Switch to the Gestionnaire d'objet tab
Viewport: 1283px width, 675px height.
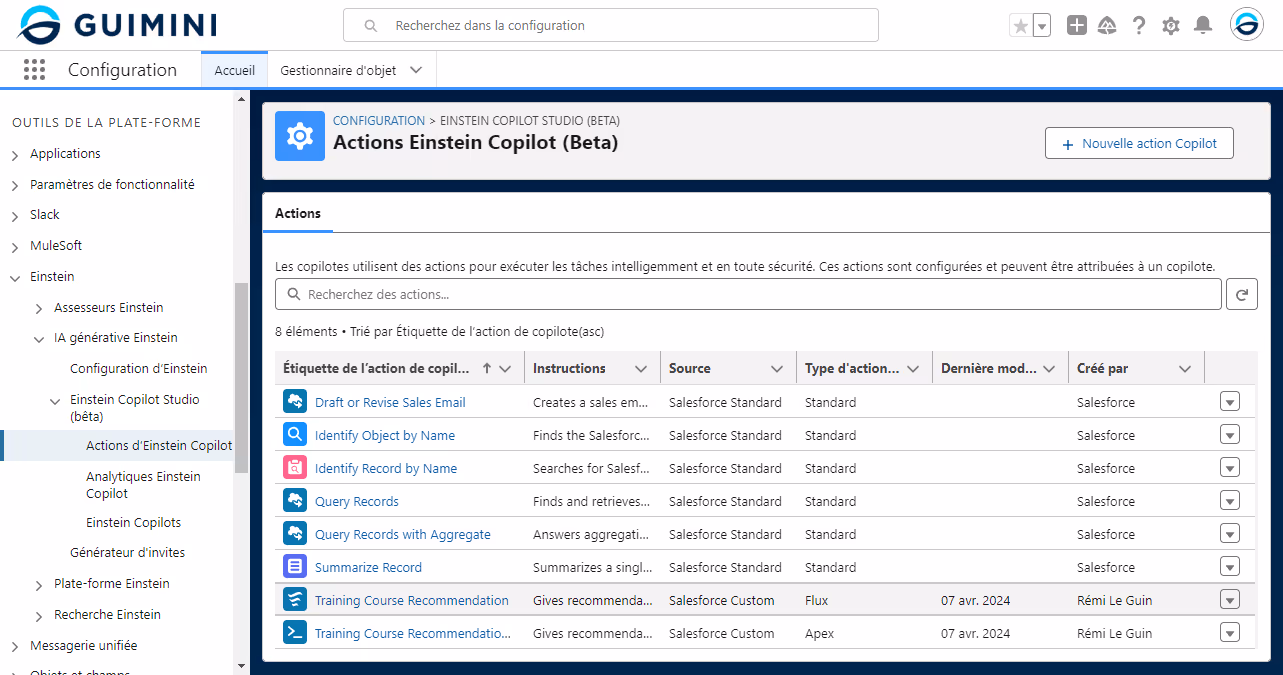[338, 70]
